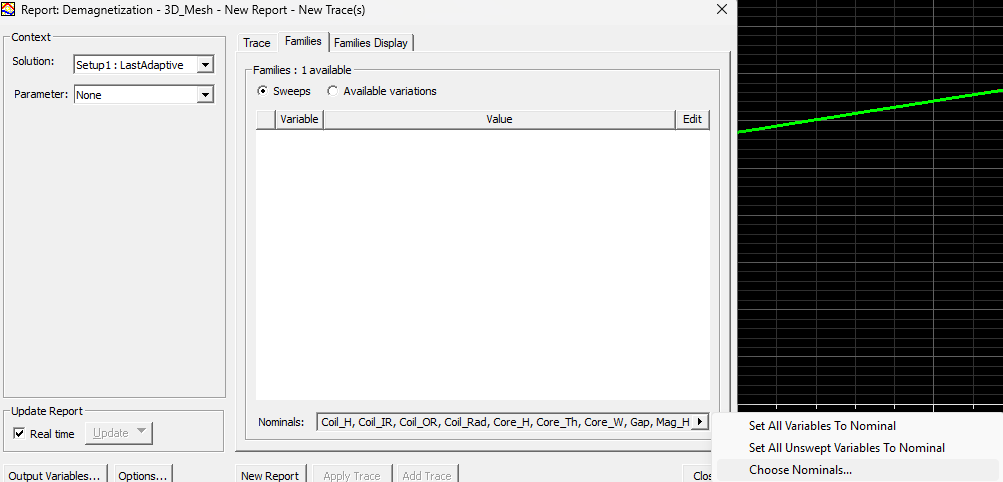The width and height of the screenshot is (1003, 482).
Task: Toggle the Real time checkbox
Action: click(20, 434)
